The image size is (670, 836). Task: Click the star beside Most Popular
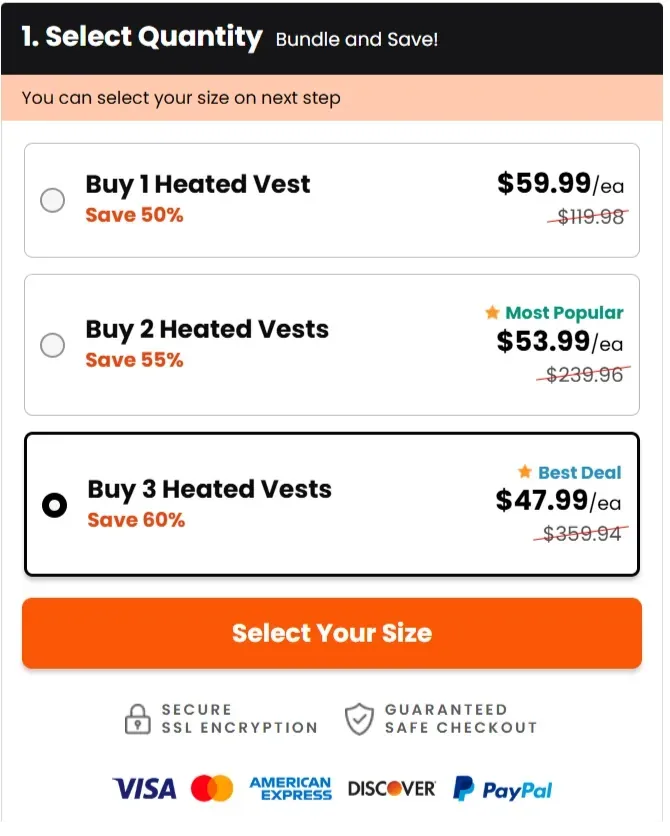(x=492, y=313)
